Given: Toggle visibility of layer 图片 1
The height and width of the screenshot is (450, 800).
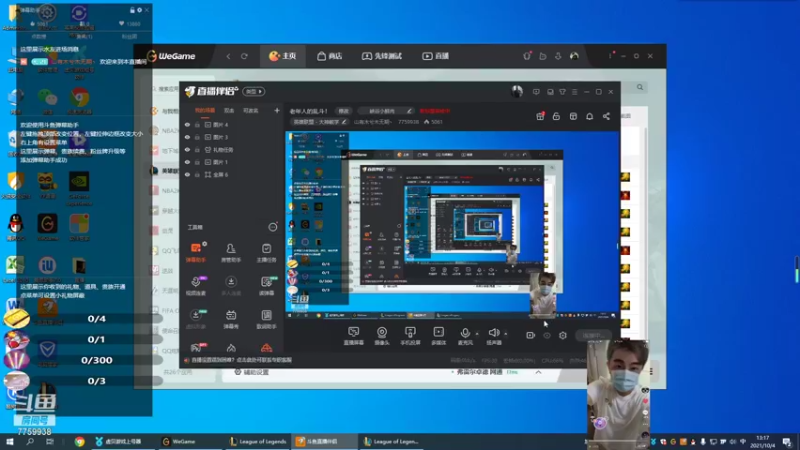Looking at the screenshot, I should click(187, 162).
